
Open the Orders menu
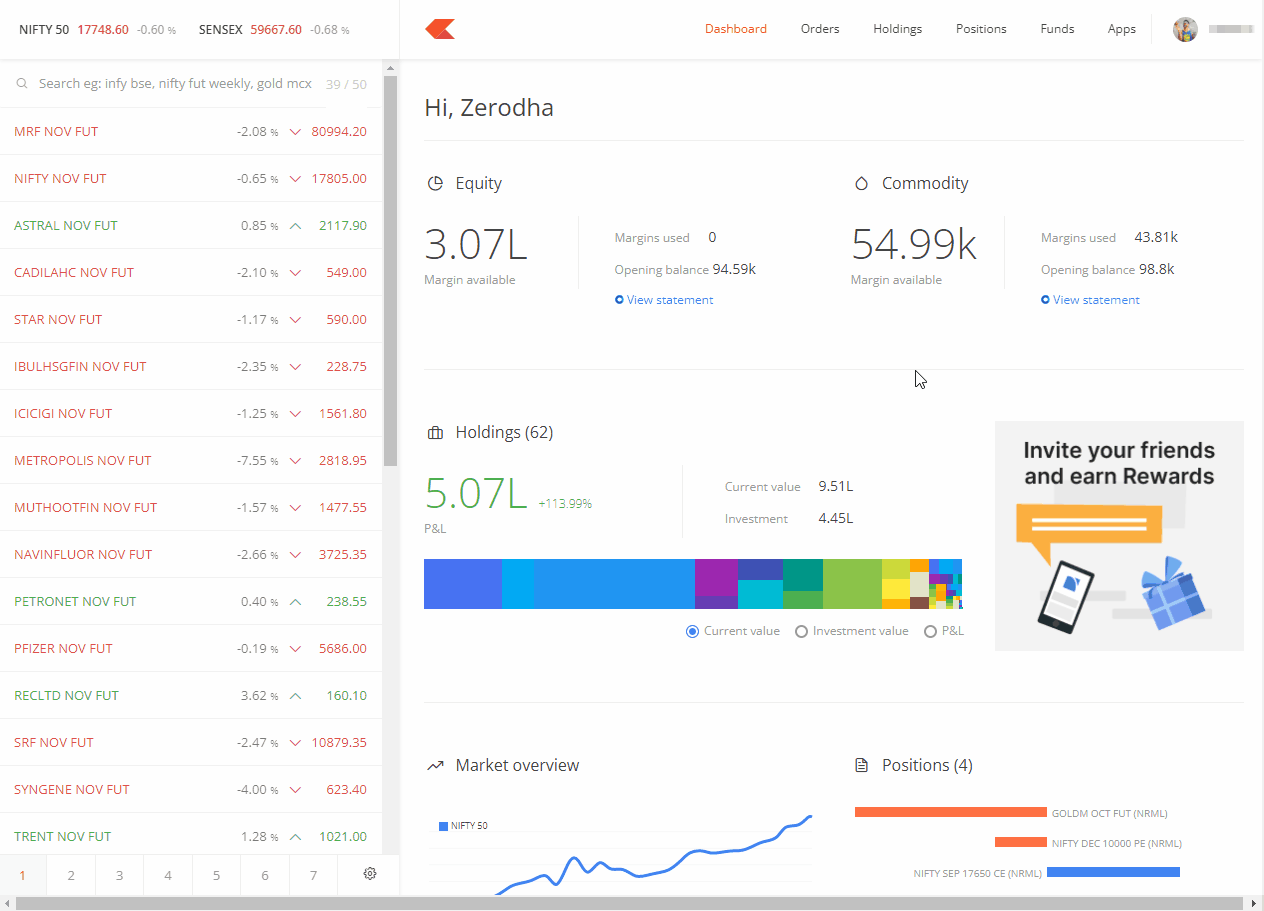[x=820, y=29]
